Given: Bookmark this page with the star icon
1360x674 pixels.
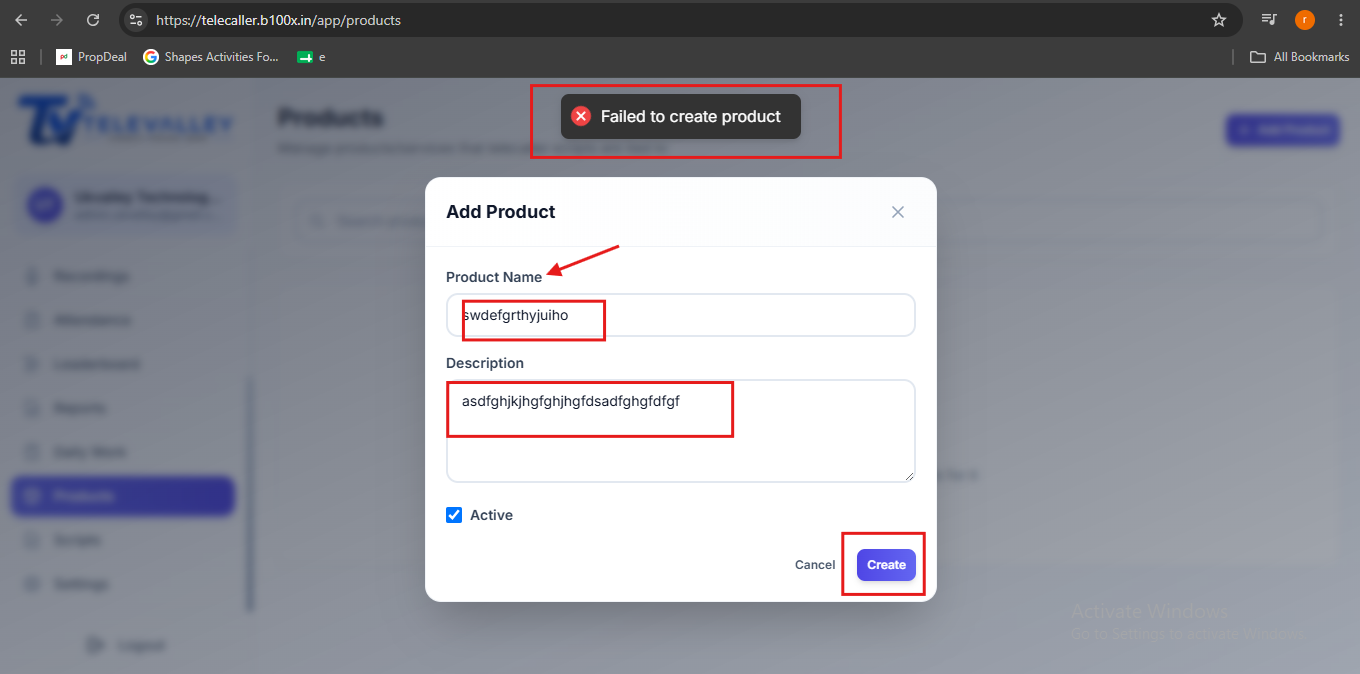Looking at the screenshot, I should tap(1218, 20).
